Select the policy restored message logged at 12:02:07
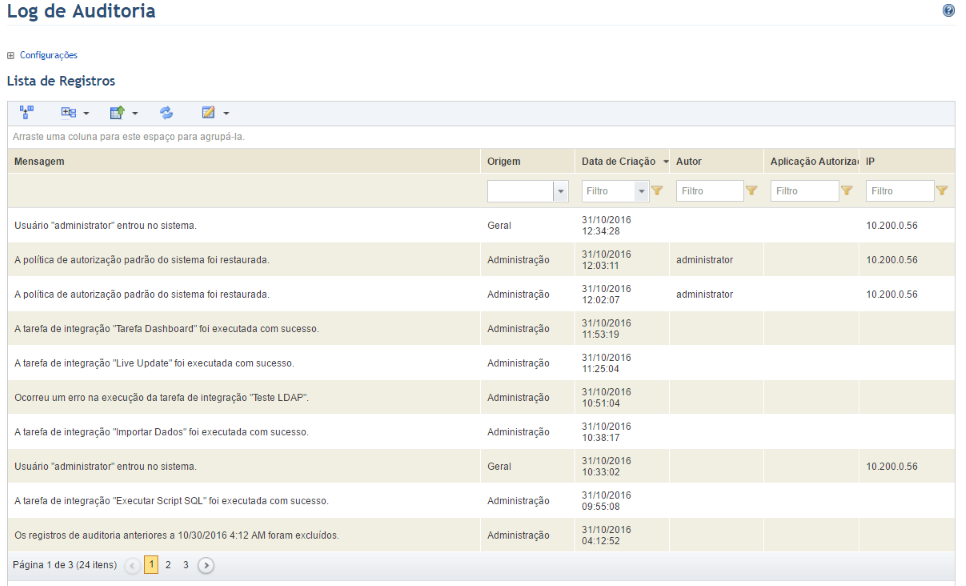The image size is (966, 586). [x=142, y=295]
